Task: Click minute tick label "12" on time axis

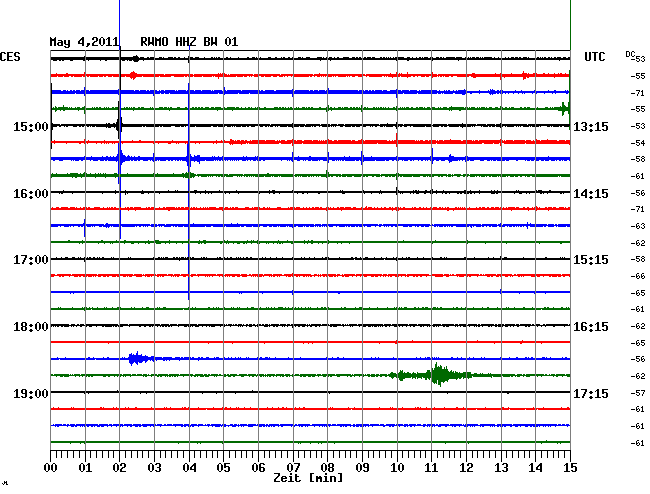Action: tap(466, 468)
